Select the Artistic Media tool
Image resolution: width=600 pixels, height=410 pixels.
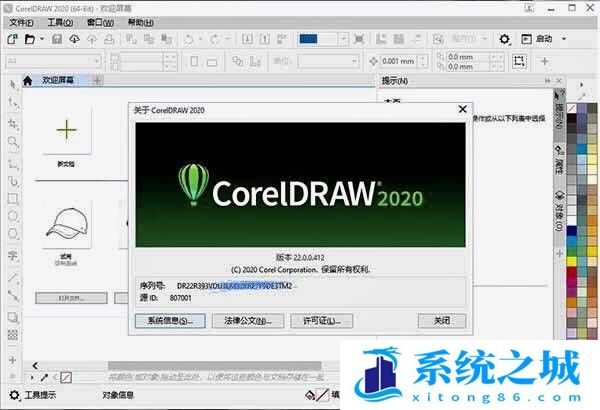[13, 181]
